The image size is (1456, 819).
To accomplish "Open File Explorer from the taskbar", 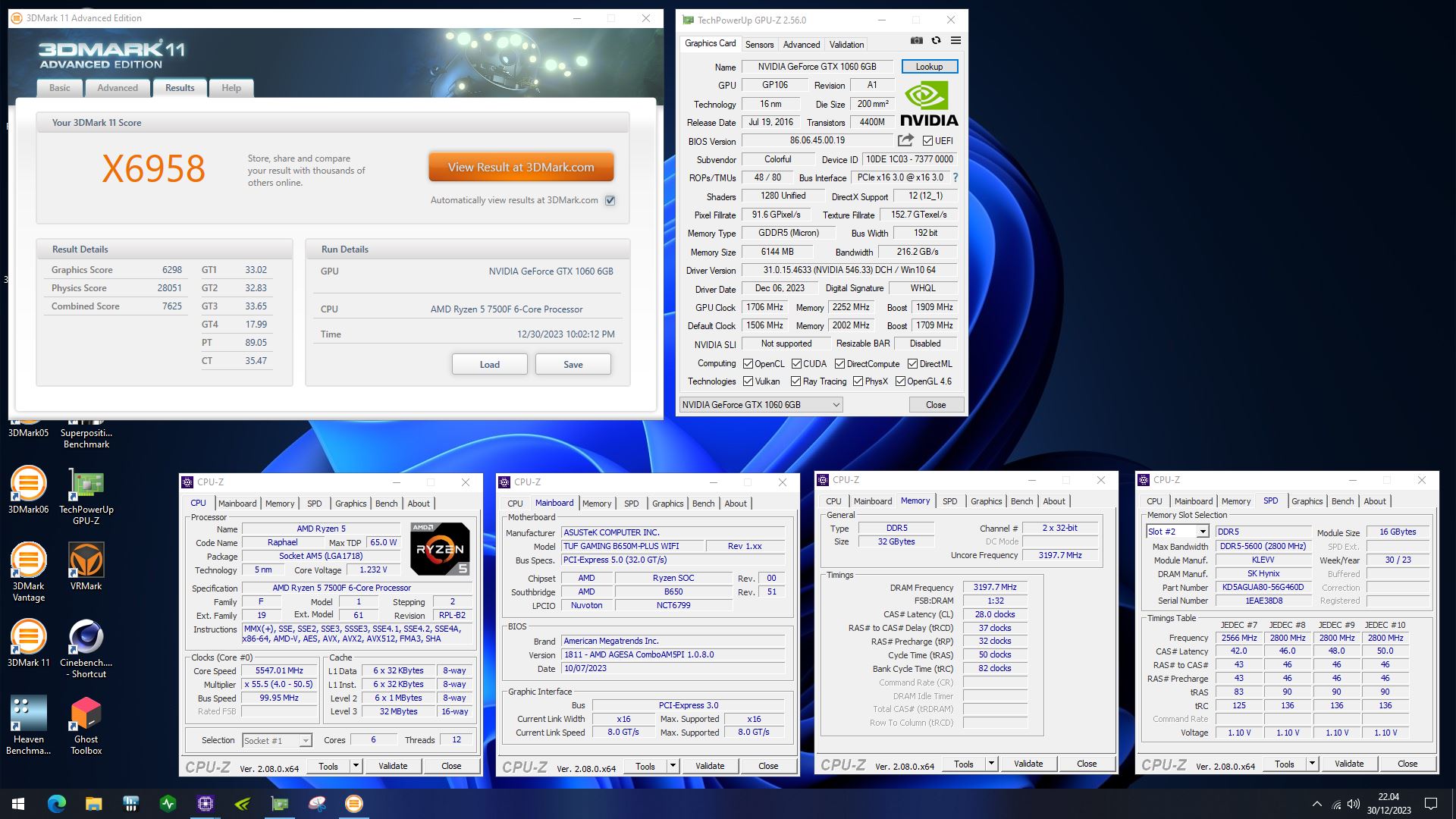I will (94, 804).
